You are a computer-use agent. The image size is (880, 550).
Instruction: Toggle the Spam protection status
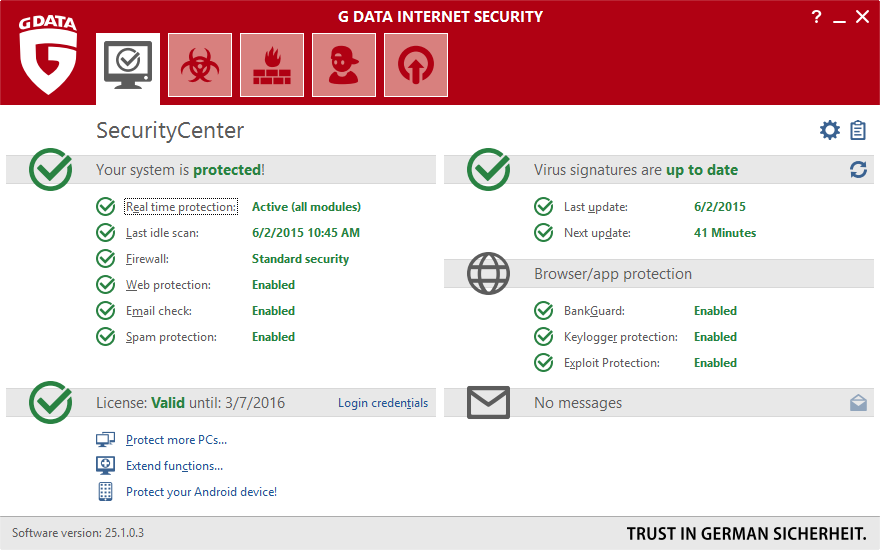click(x=273, y=337)
